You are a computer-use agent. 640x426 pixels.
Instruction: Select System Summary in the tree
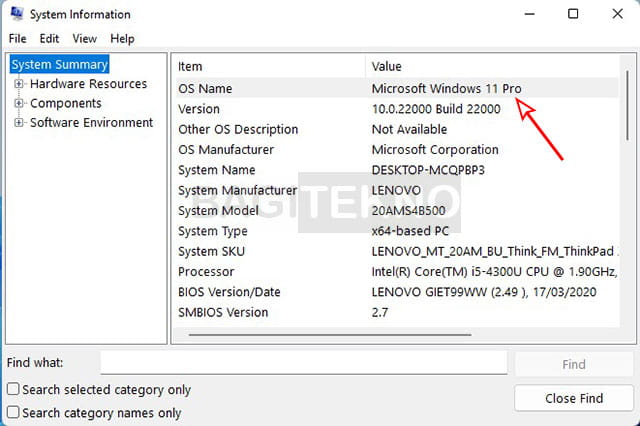(59, 65)
